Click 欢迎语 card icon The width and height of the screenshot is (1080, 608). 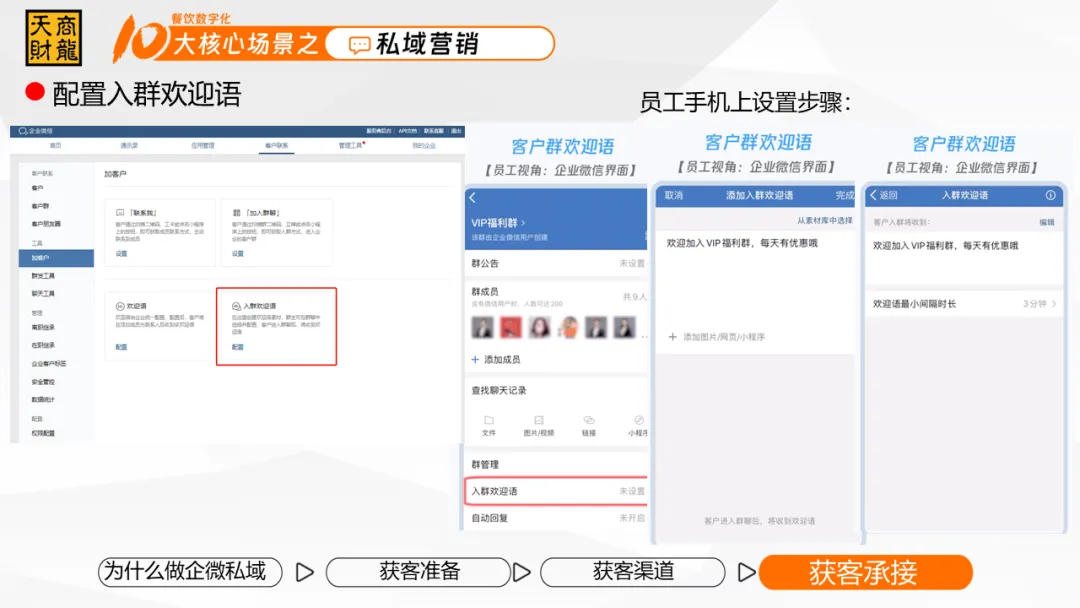coord(120,306)
